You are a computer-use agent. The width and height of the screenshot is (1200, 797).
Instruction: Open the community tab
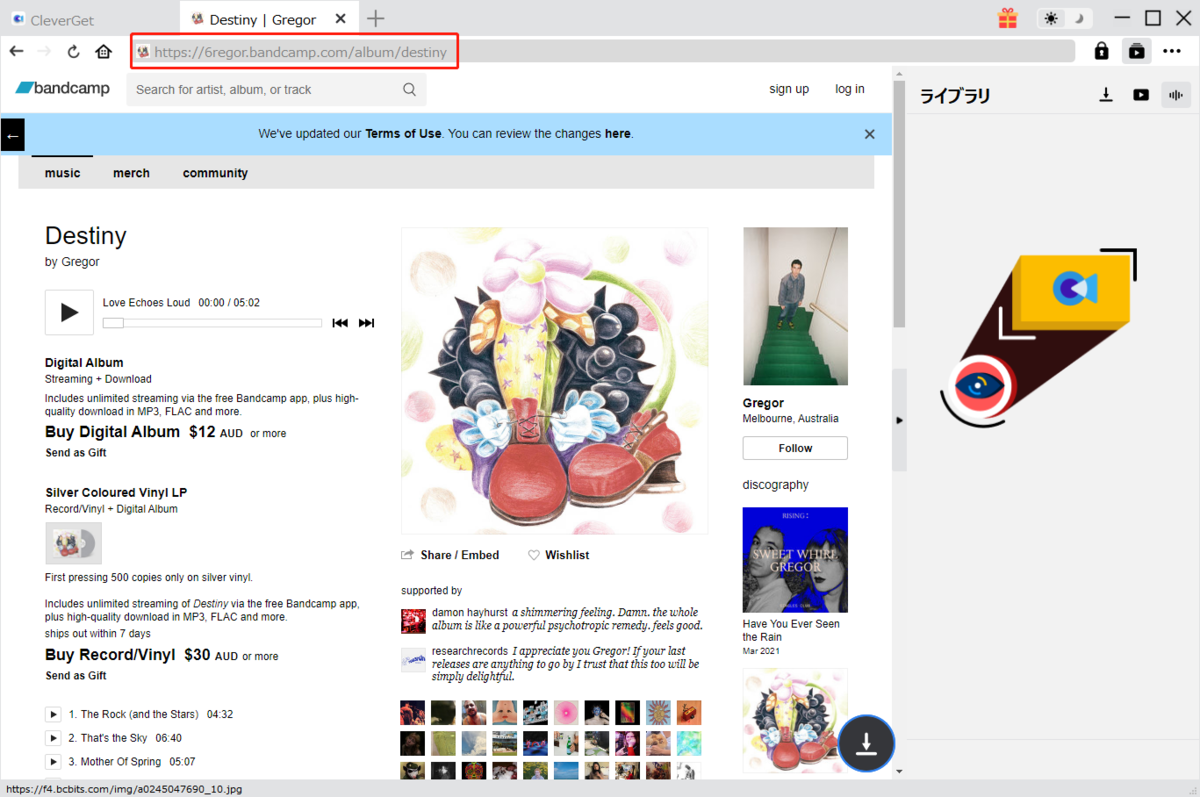(x=215, y=173)
